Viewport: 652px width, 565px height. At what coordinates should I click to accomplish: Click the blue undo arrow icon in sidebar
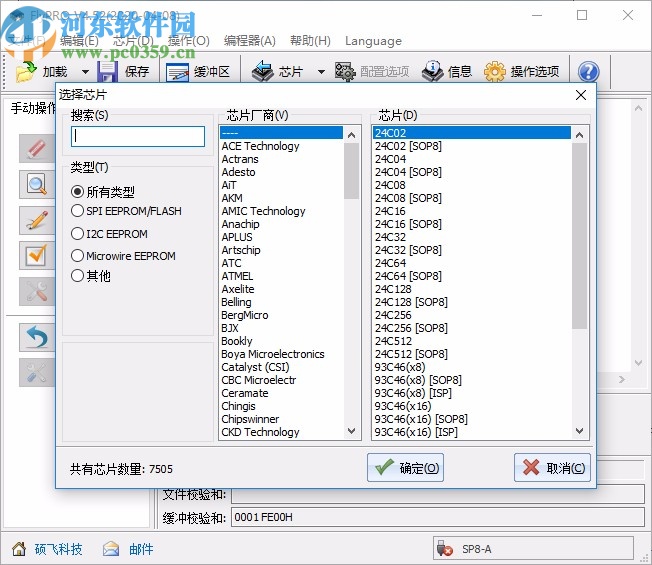click(37, 337)
